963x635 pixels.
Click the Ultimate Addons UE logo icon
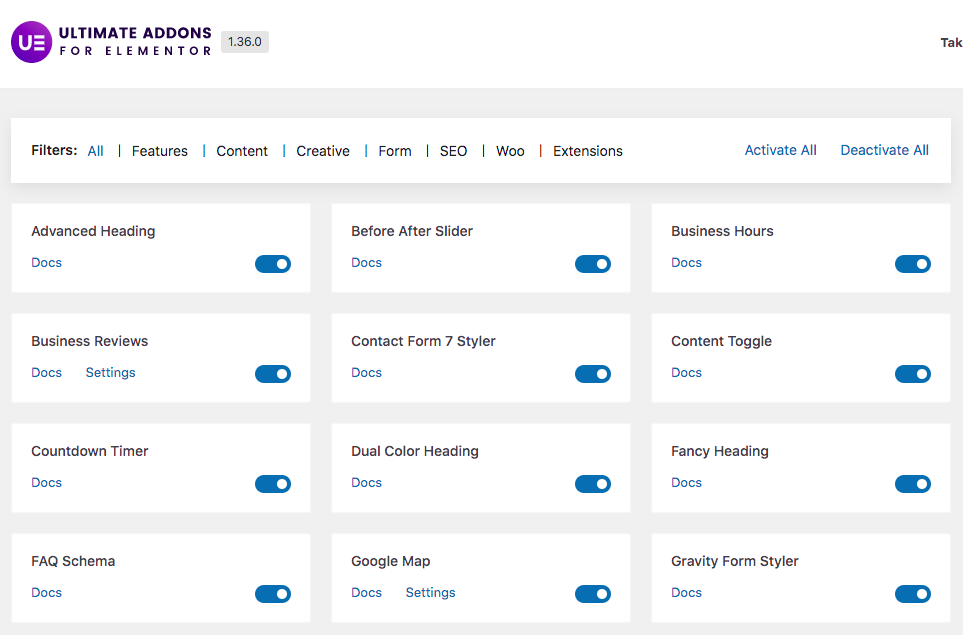point(30,43)
